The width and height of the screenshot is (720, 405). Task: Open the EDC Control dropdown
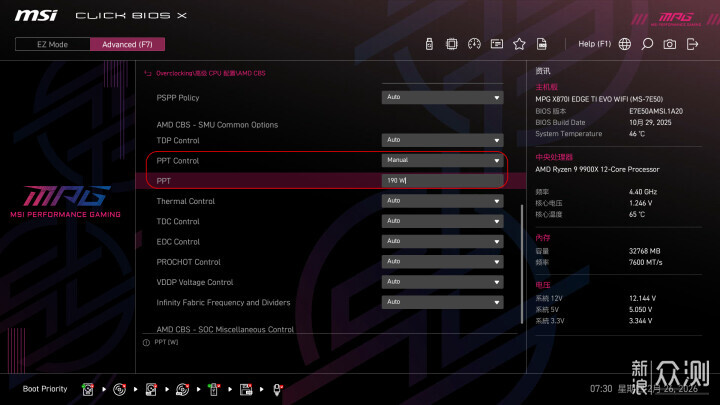tap(442, 241)
